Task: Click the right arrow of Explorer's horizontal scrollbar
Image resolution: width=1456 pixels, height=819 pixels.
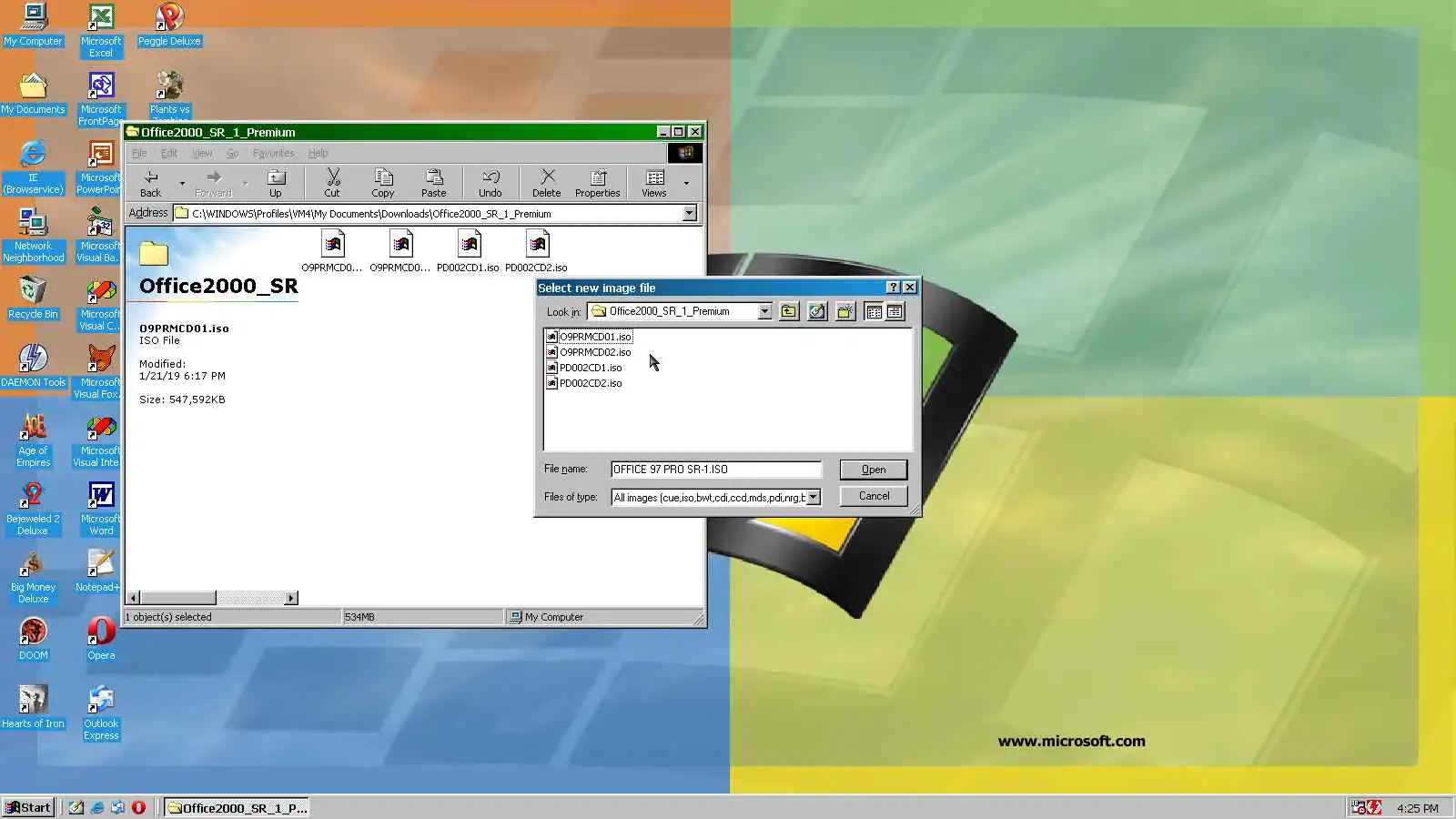Action: (291, 598)
